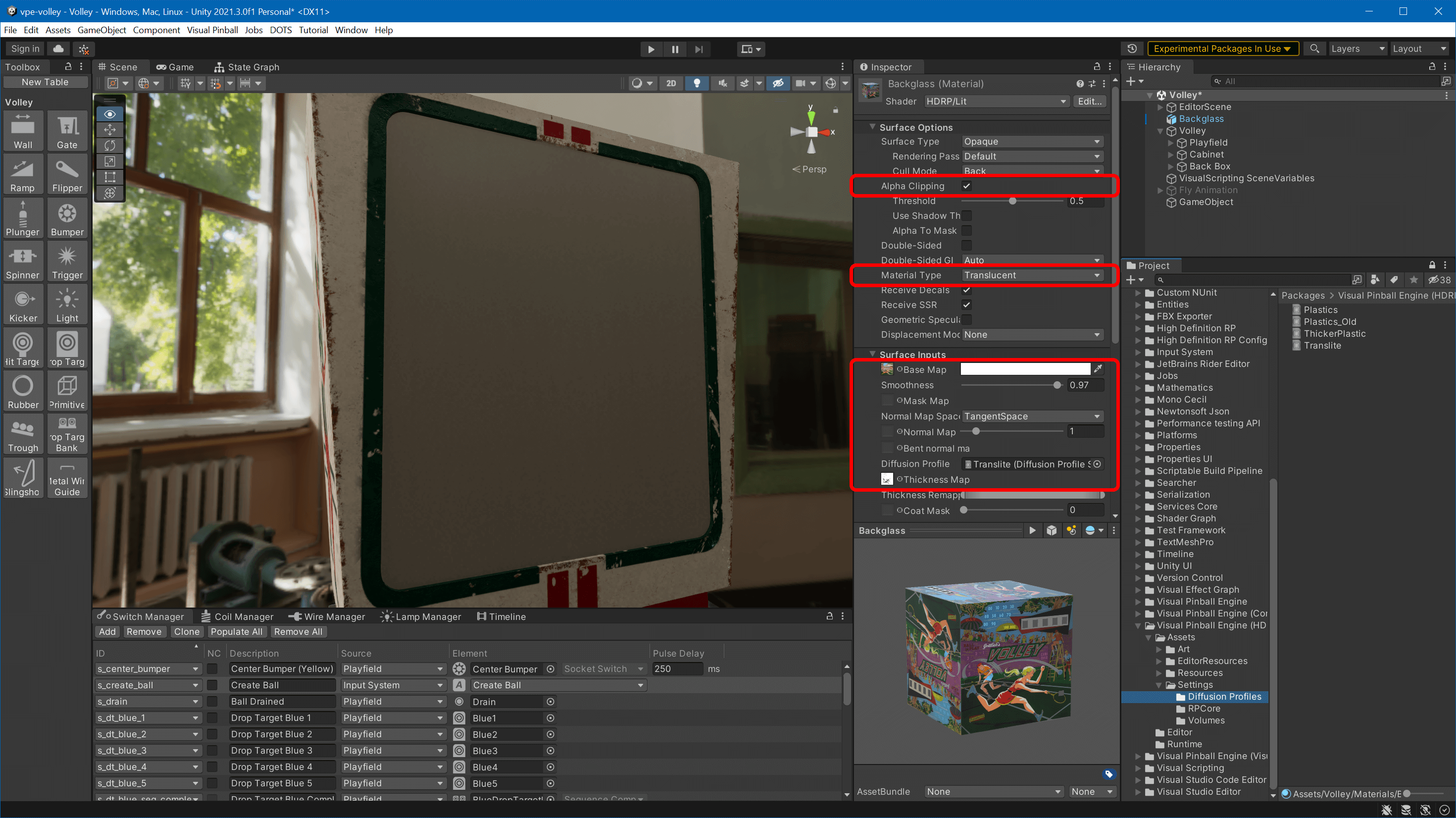Toggle NC checkbox for s_center_bumper row
1456x818 pixels.
212,669
